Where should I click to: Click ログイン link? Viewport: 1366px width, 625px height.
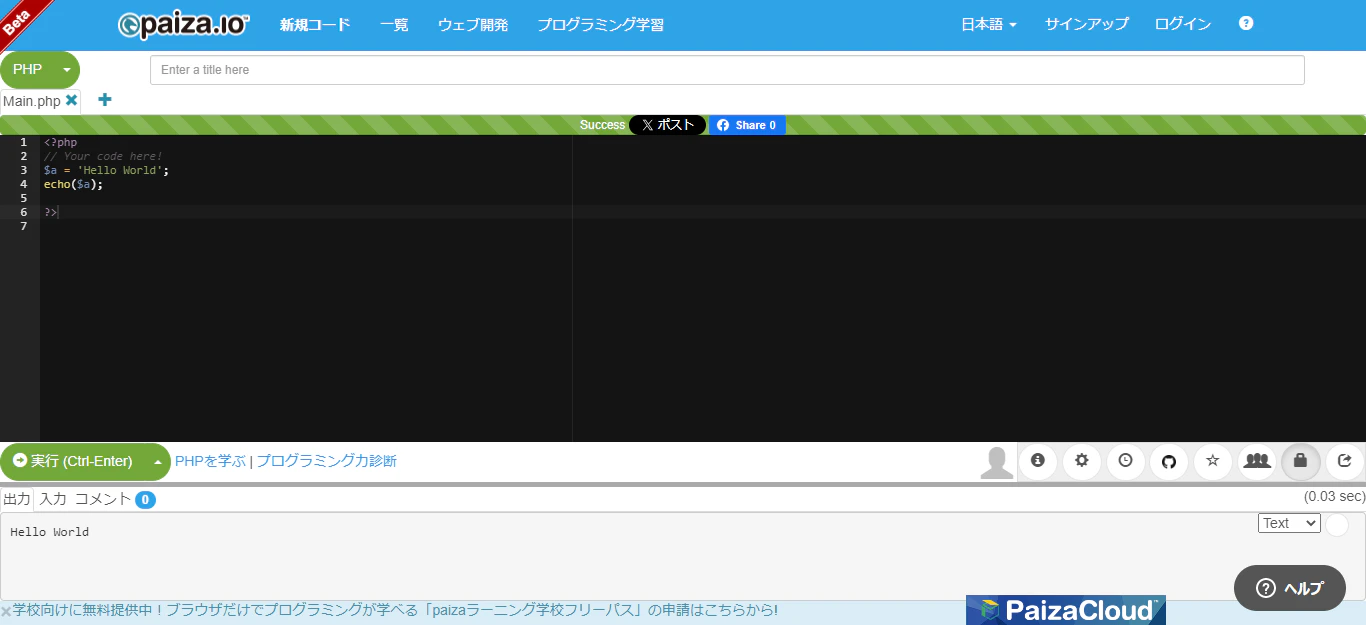click(1183, 25)
